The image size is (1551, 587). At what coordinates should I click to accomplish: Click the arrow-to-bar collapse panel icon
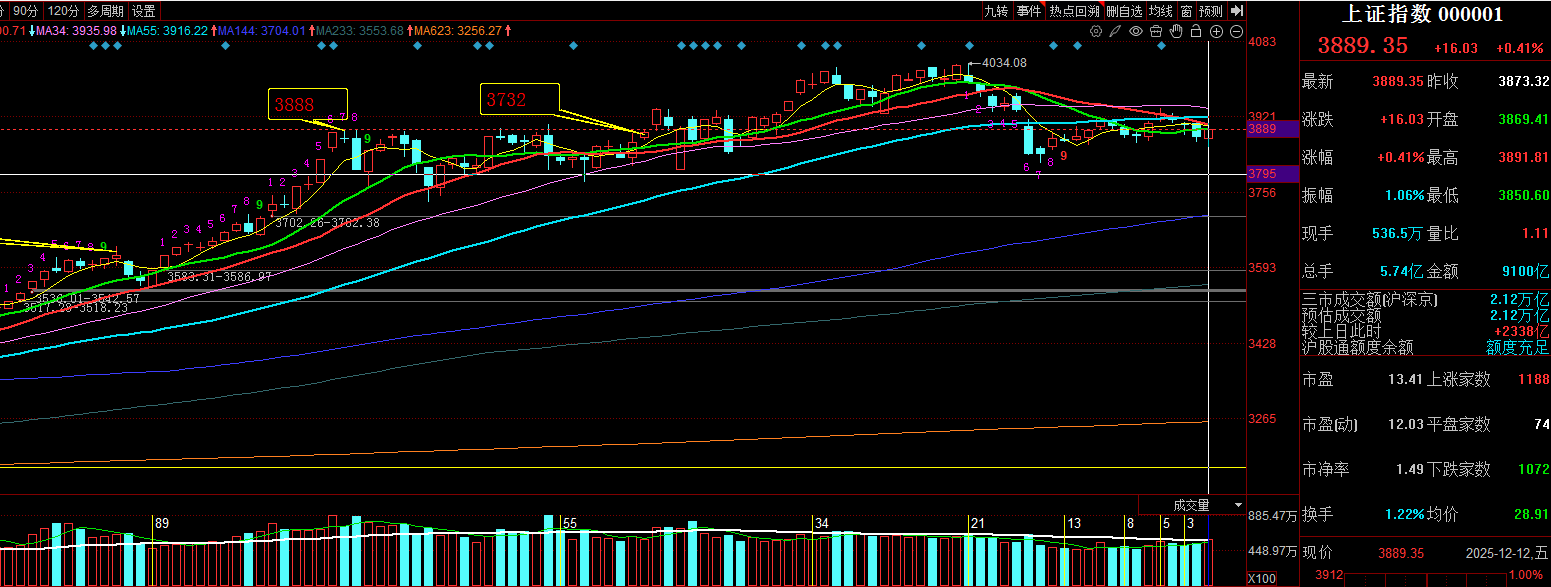tap(1237, 11)
